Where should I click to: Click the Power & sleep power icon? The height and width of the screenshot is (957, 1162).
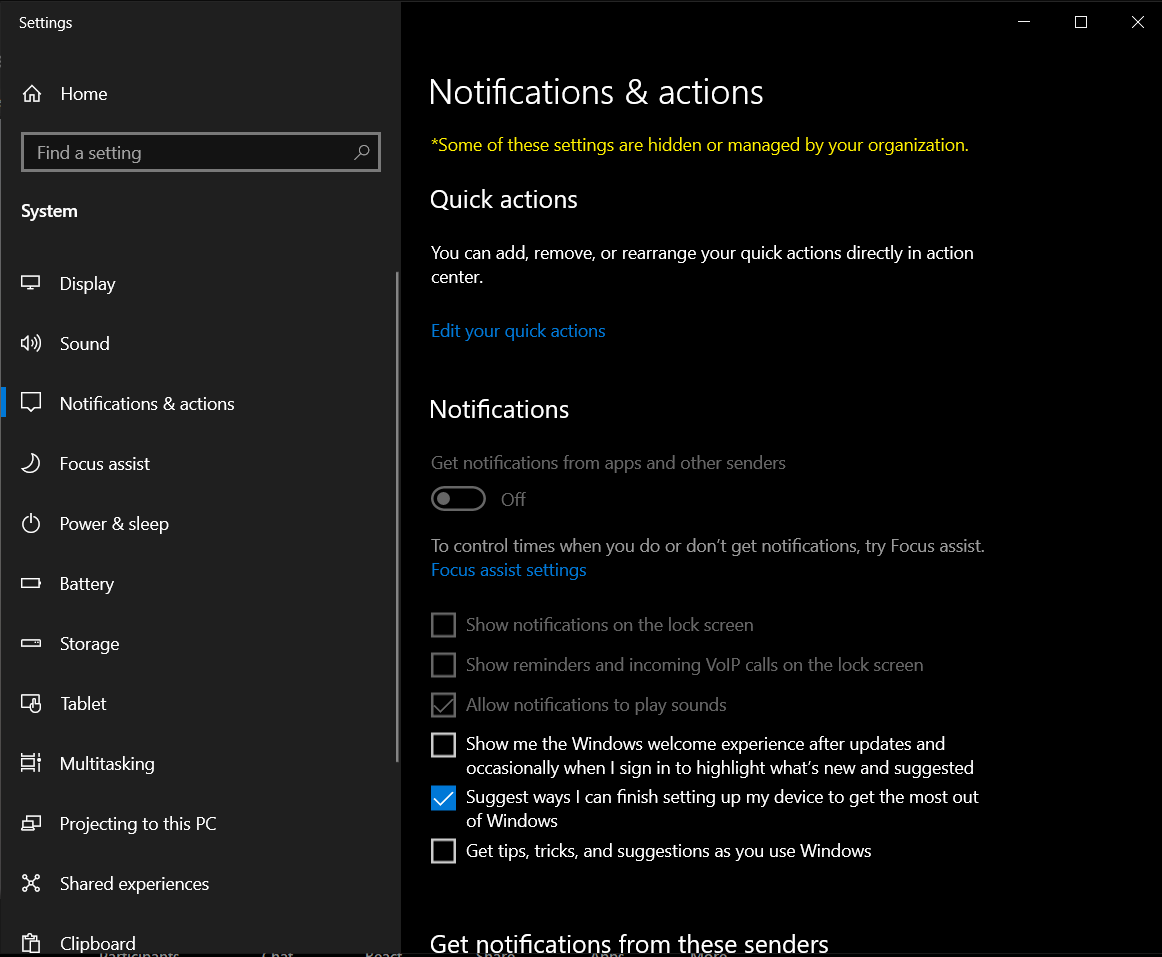pyautogui.click(x=30, y=523)
